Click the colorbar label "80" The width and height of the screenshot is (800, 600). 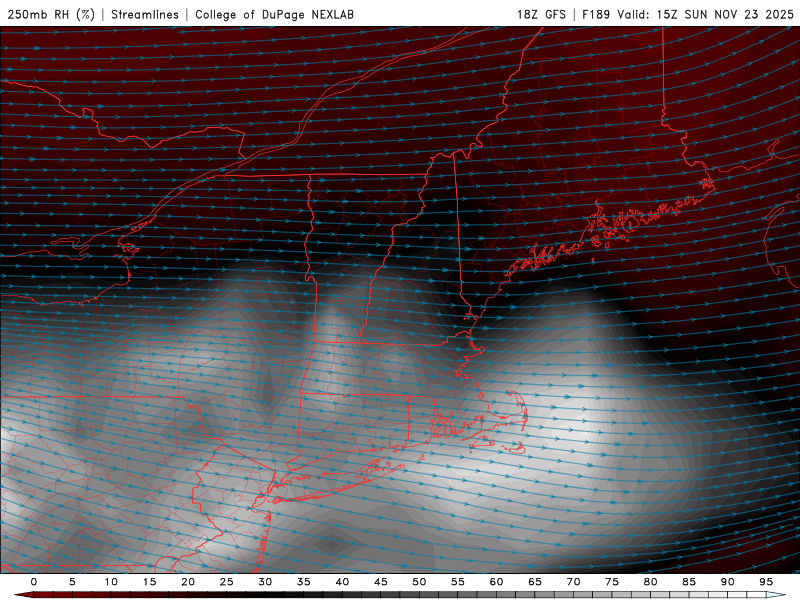click(x=650, y=582)
